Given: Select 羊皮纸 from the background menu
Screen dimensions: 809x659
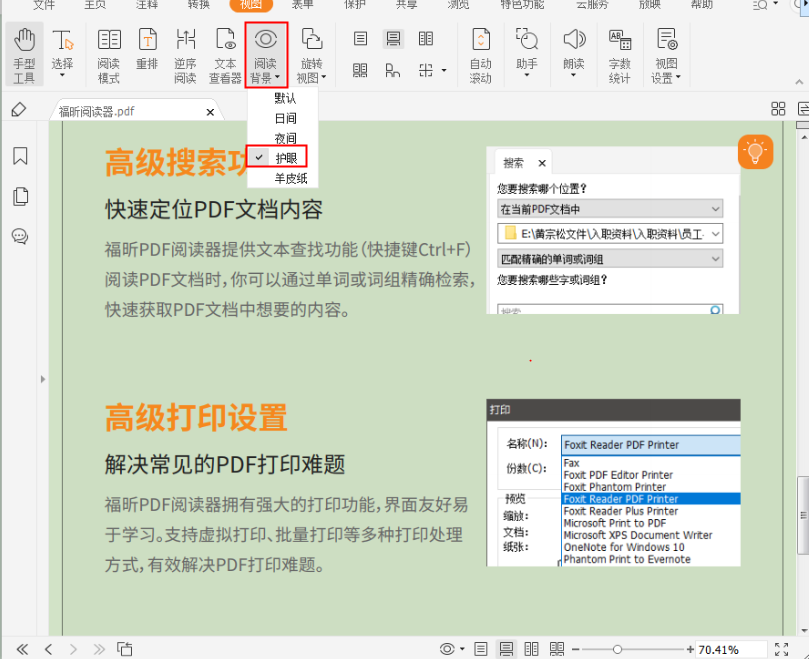Looking at the screenshot, I should pos(284,177).
